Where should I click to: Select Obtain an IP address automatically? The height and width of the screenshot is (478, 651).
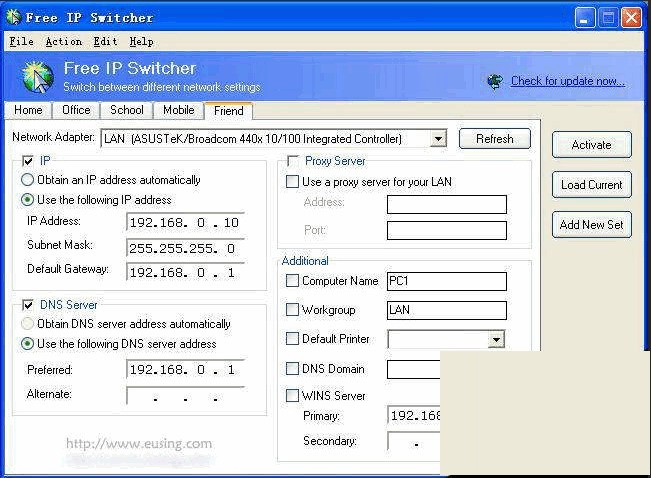[28, 180]
